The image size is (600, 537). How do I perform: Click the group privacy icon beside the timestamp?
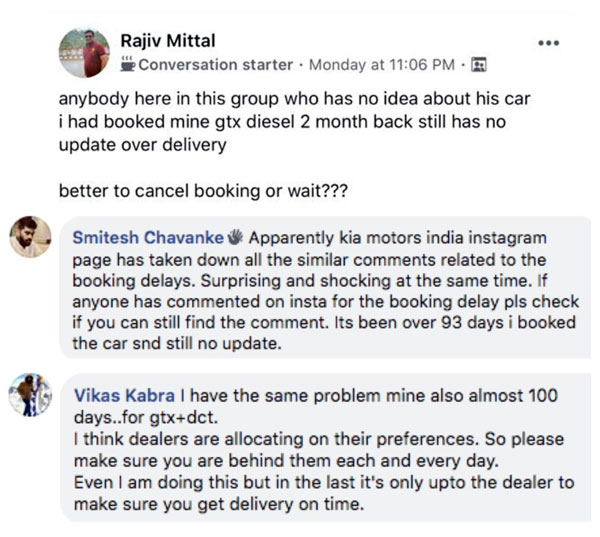[x=478, y=65]
